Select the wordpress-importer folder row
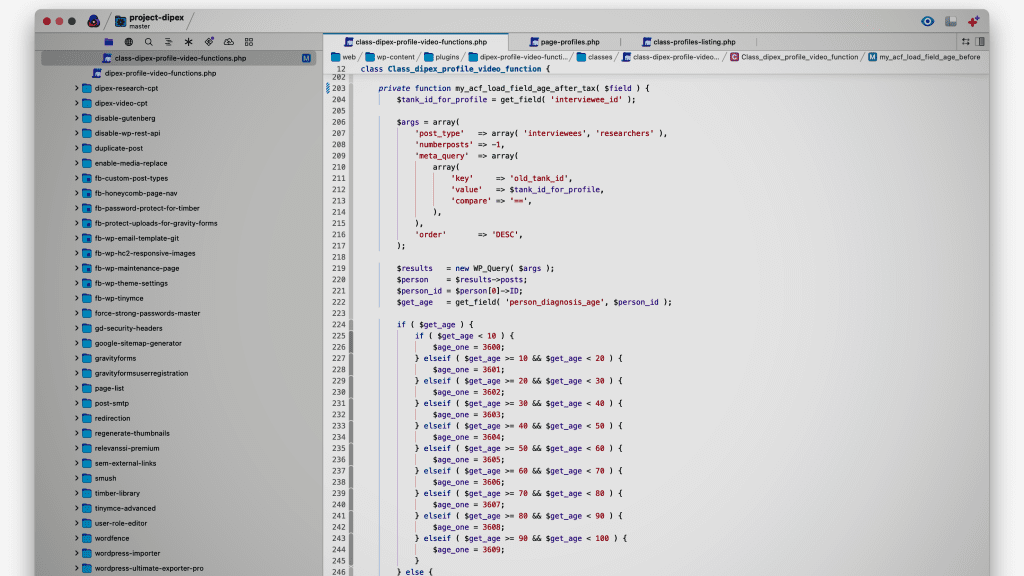Screen dimensions: 1024x576 (x=178, y=554)
